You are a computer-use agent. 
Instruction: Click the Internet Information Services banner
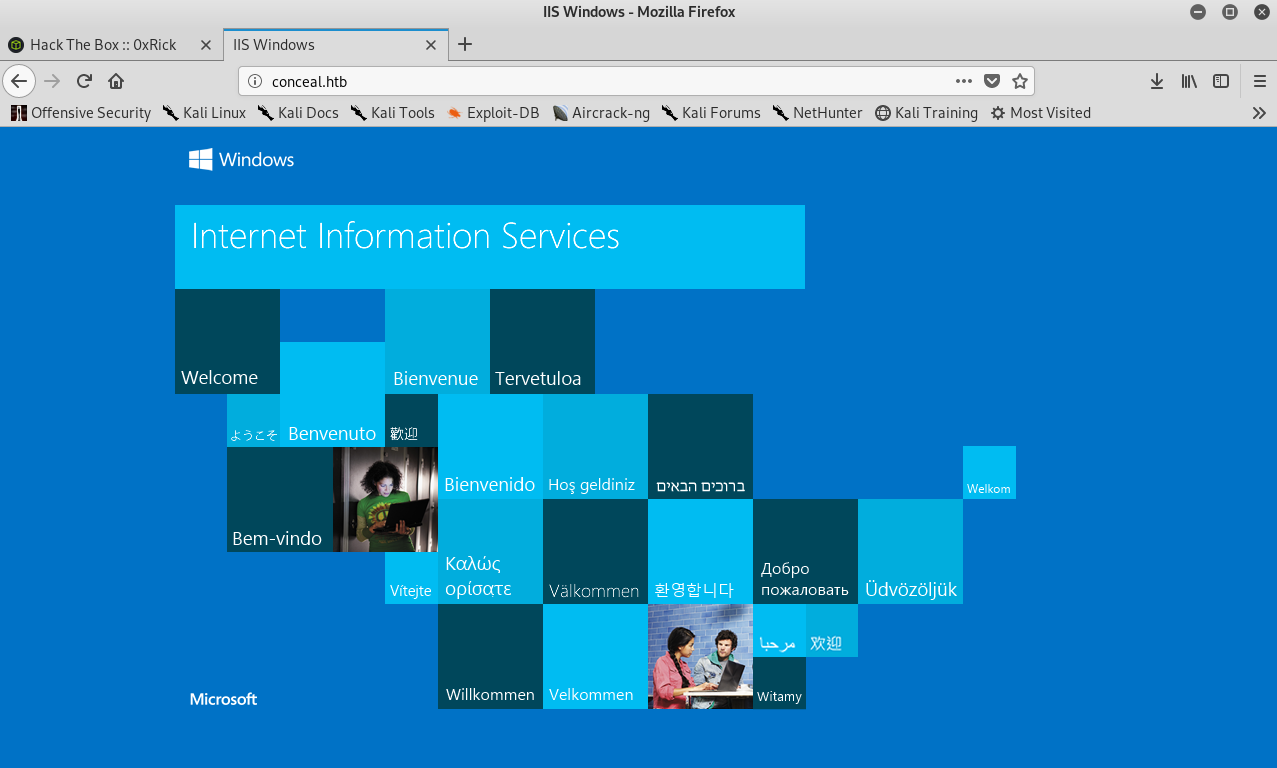tap(489, 246)
